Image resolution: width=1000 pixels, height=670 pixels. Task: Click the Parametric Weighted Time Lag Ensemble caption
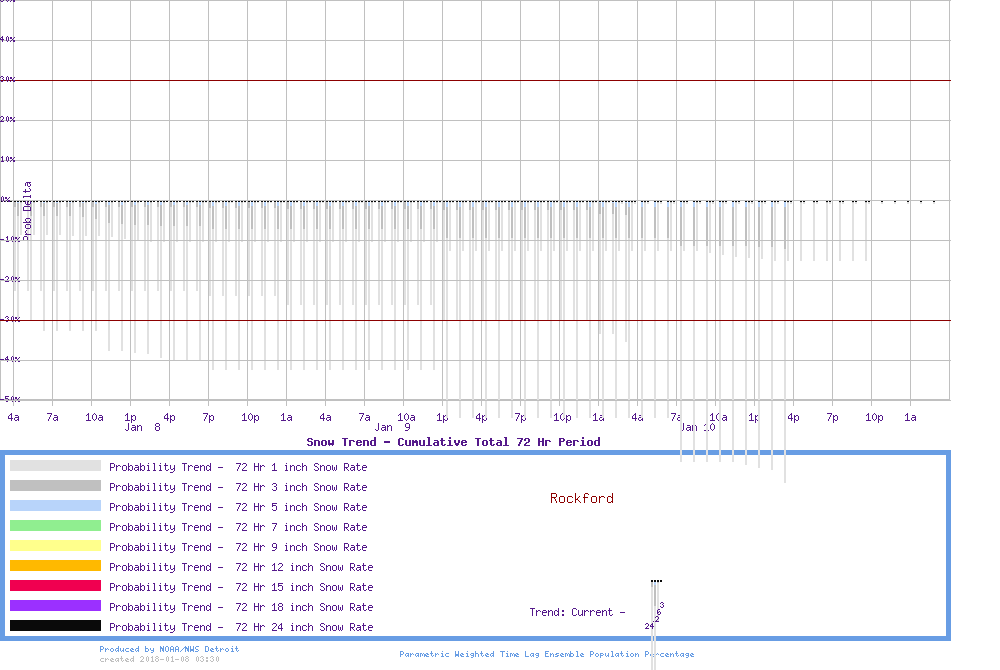tap(546, 654)
